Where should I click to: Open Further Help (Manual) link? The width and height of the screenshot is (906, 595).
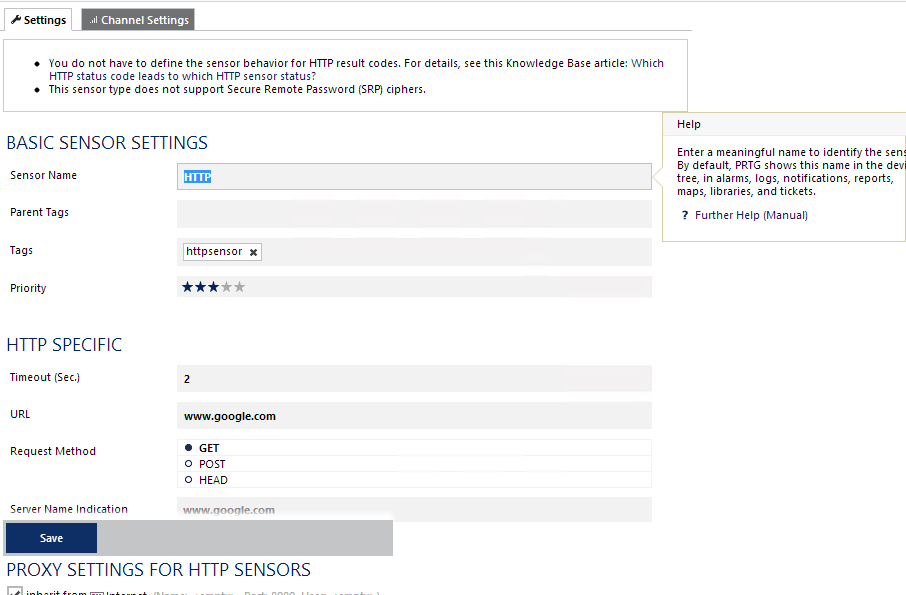coord(751,216)
